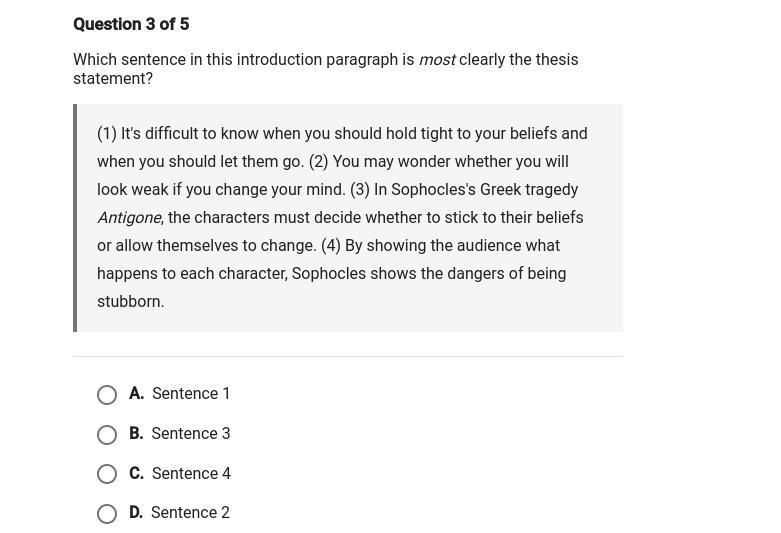
Task: Click the 'Sentence 1' answer label
Action: (x=191, y=394)
